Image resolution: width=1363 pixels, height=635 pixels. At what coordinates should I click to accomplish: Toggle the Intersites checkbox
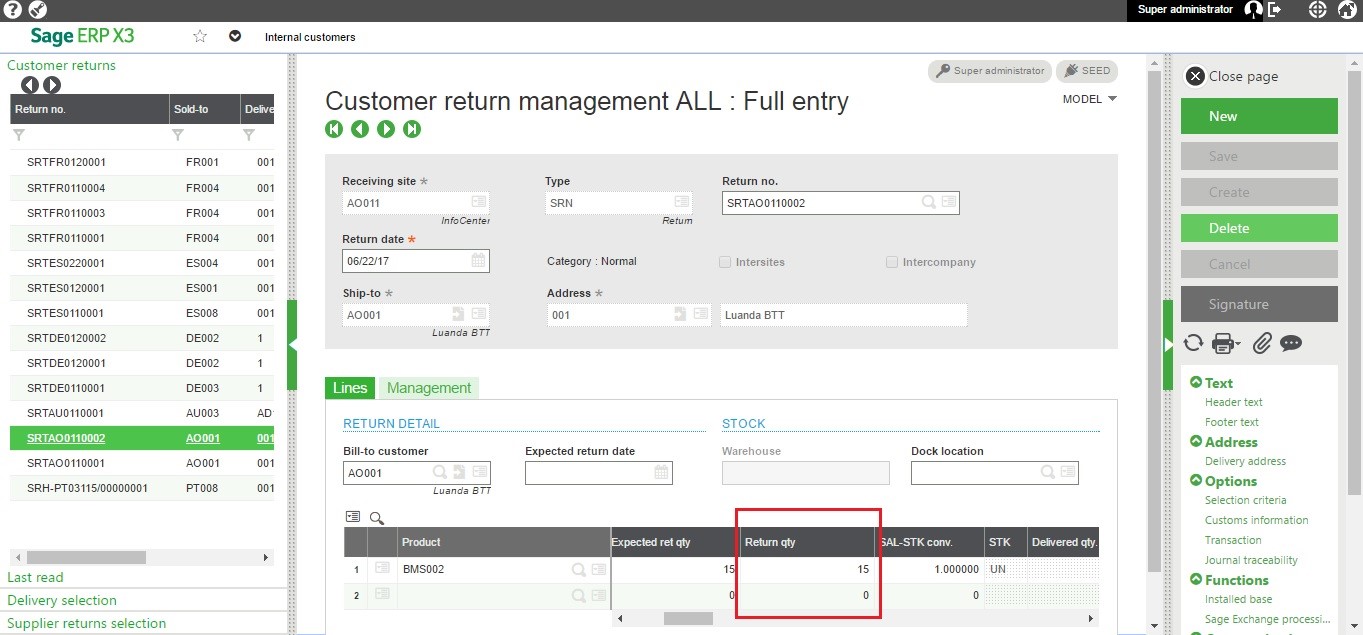(725, 262)
